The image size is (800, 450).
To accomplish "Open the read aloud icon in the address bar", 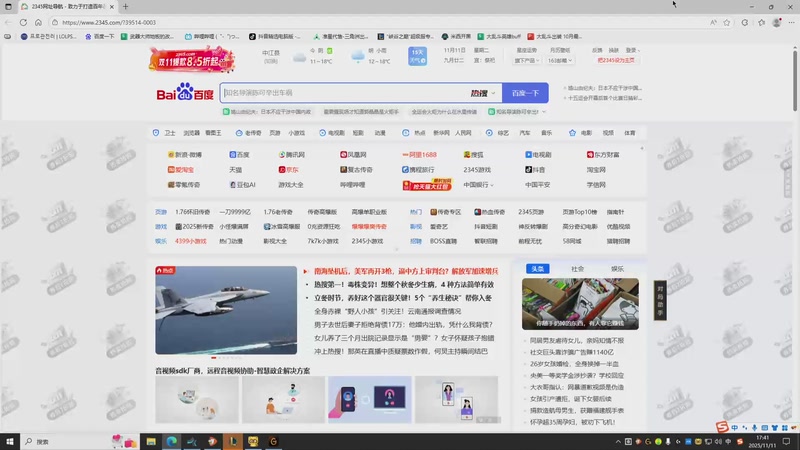I will coord(713,22).
